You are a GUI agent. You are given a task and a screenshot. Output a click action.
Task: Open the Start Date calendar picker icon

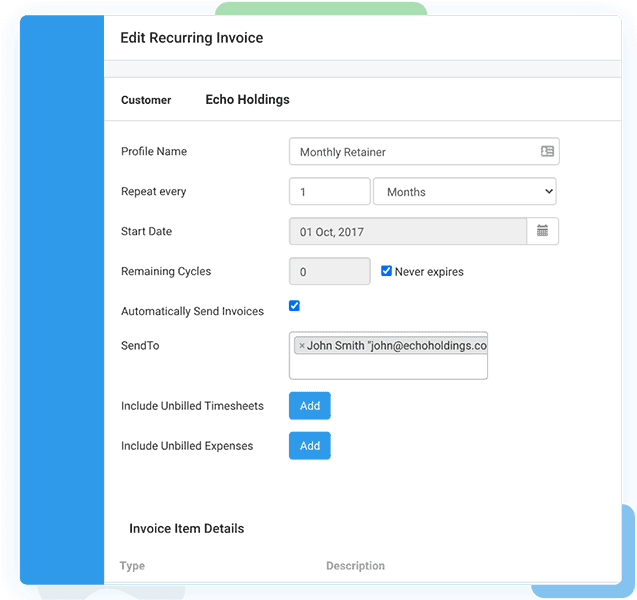point(542,231)
